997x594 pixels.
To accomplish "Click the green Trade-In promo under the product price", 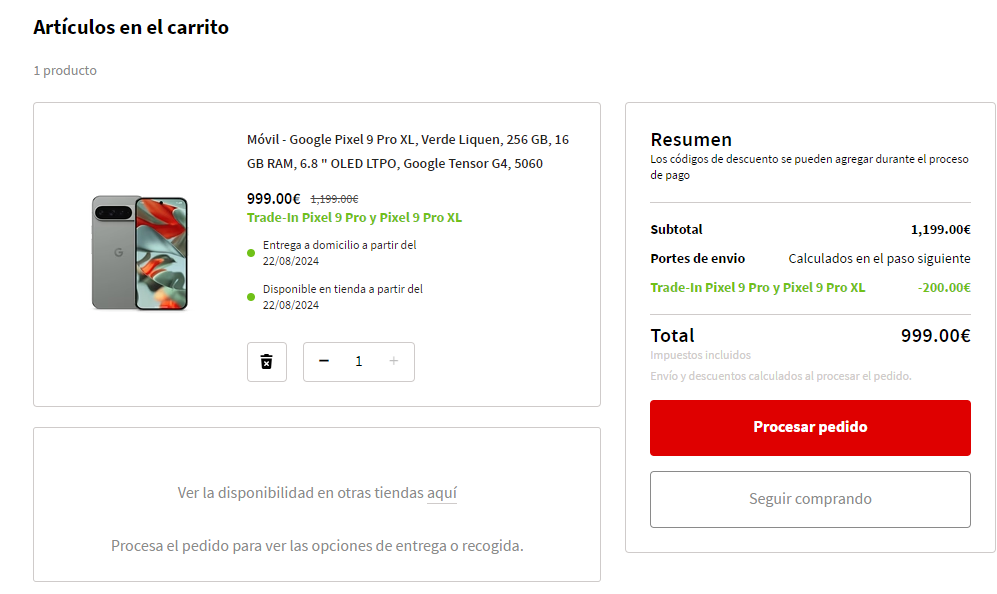I will [x=354, y=218].
